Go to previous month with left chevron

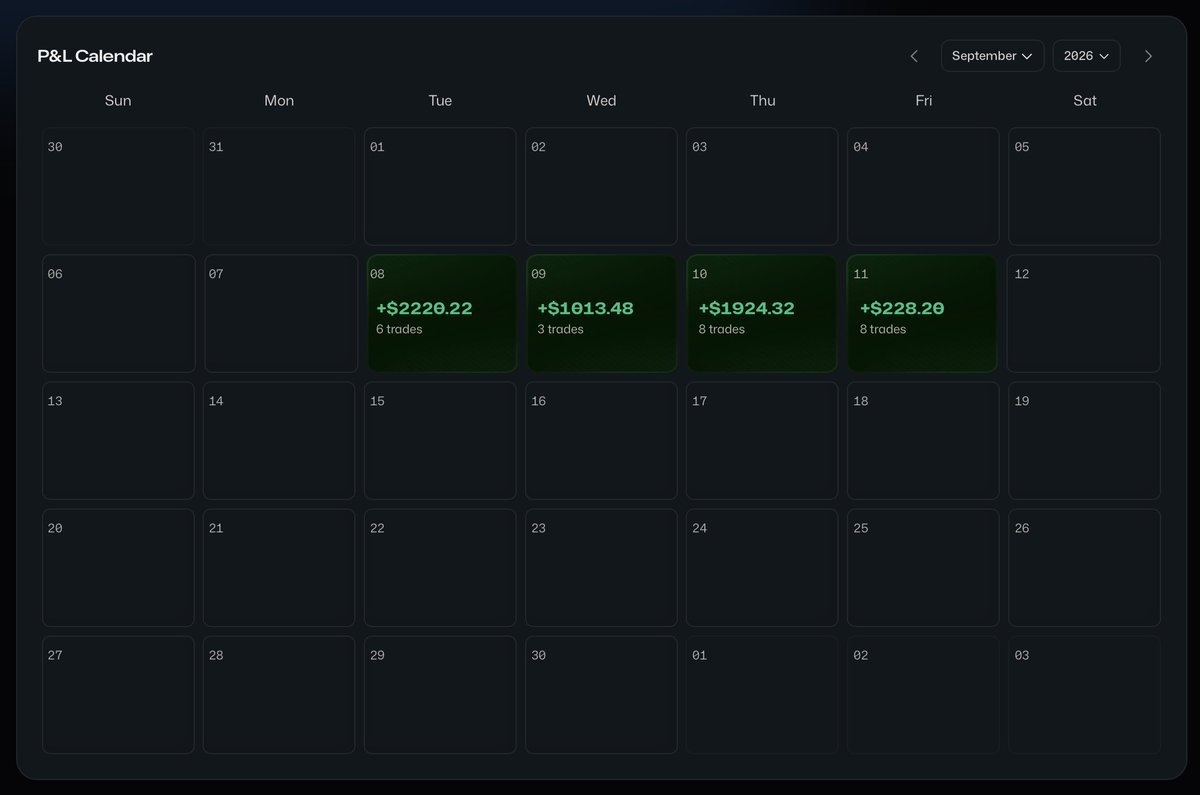(914, 56)
